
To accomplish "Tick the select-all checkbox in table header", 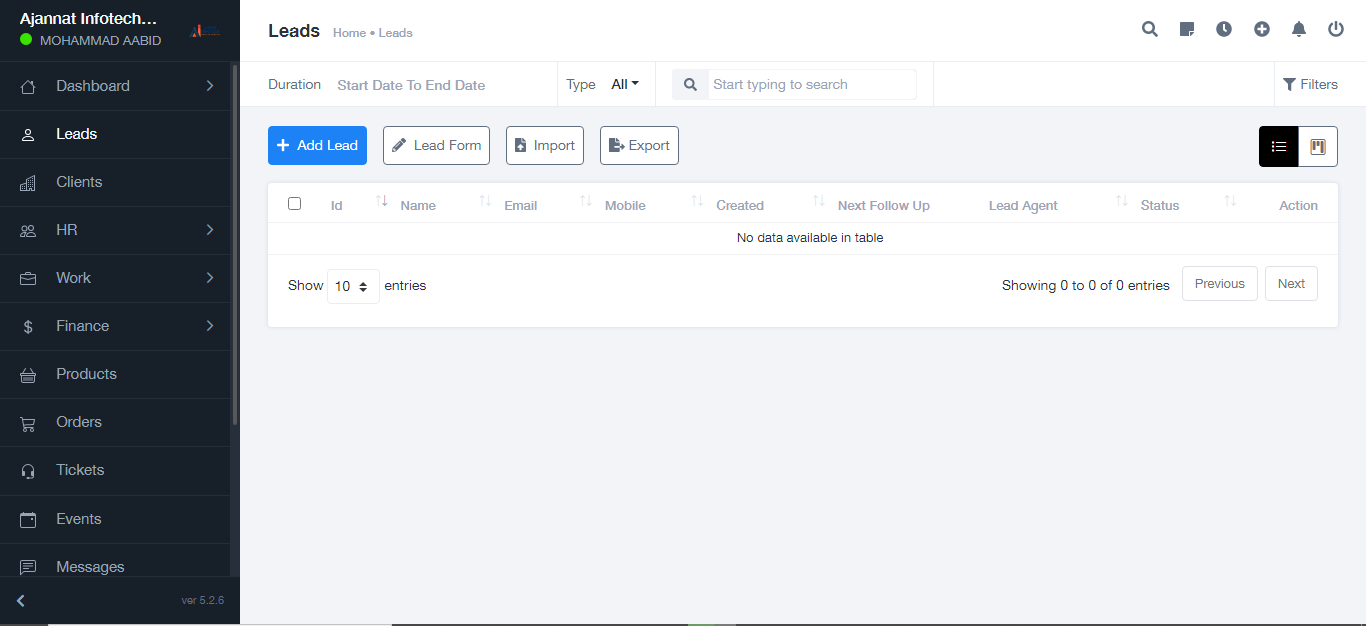I will click(x=294, y=204).
